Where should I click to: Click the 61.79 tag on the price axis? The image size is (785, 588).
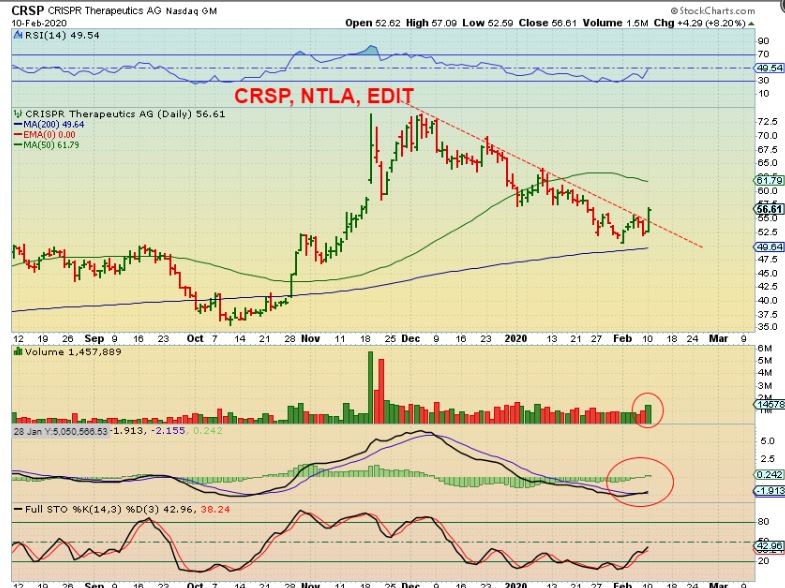(769, 180)
